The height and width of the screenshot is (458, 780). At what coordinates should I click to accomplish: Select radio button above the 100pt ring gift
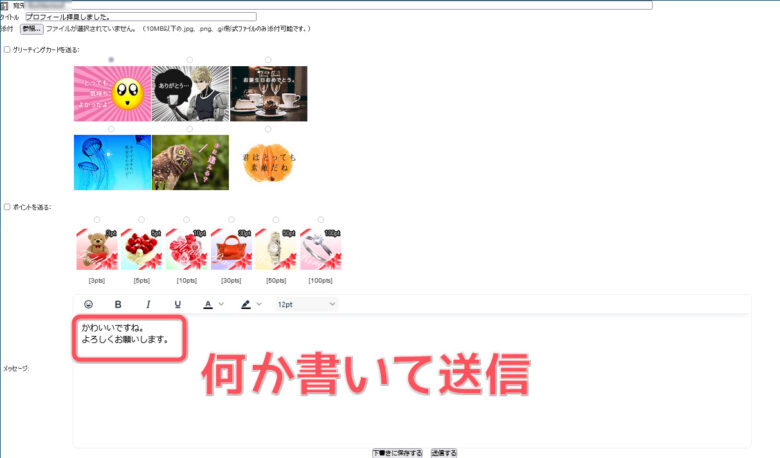point(321,219)
